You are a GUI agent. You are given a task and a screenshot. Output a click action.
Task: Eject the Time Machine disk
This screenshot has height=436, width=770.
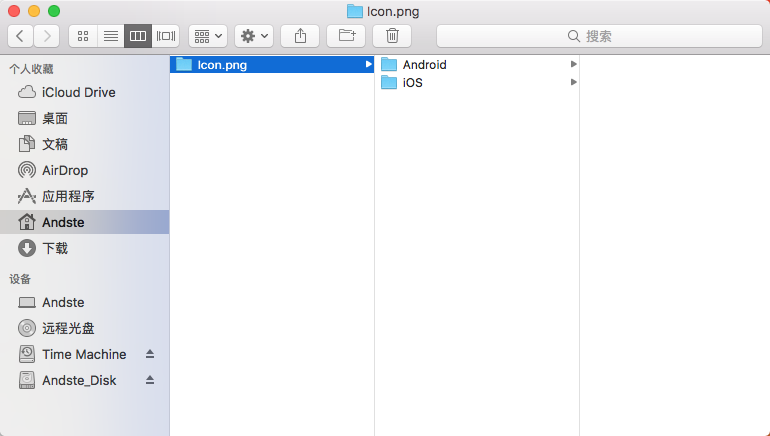click(x=150, y=354)
